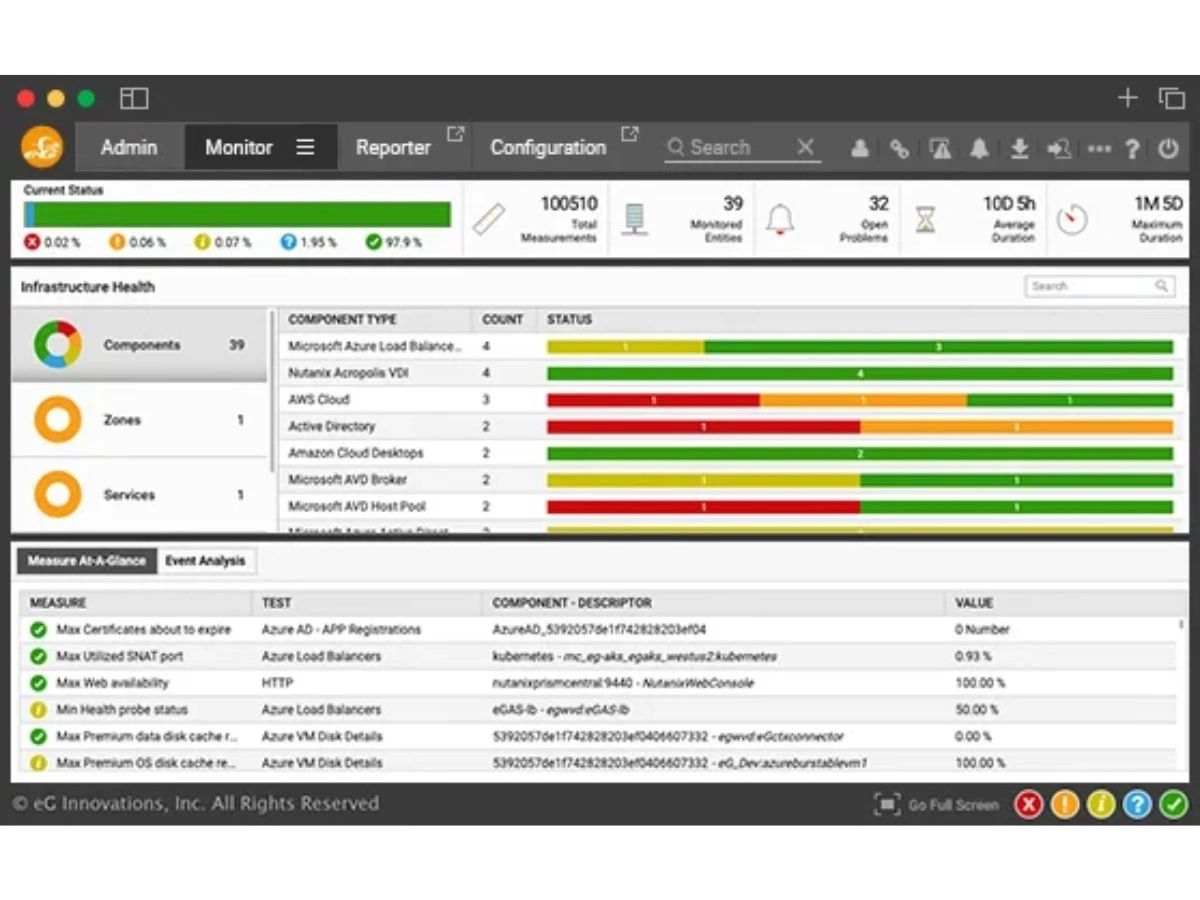The image size is (1200, 900).
Task: Open the Reporter module
Action: click(393, 147)
